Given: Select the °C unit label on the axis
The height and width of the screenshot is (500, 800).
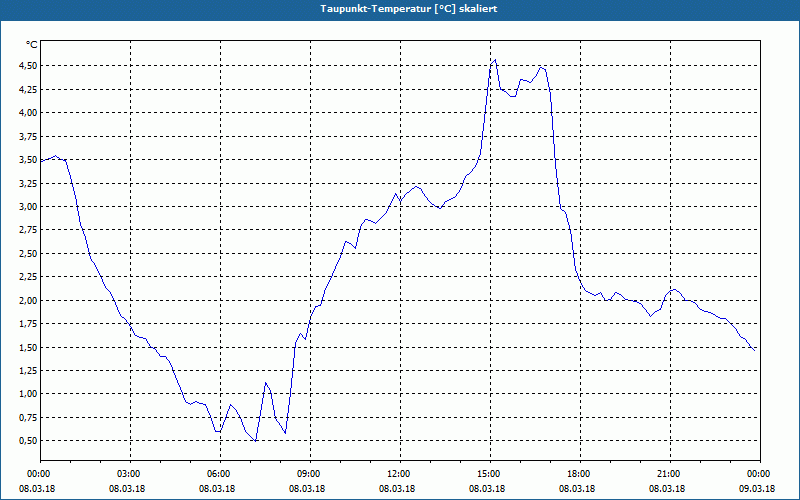Looking at the screenshot, I should pyautogui.click(x=32, y=45).
